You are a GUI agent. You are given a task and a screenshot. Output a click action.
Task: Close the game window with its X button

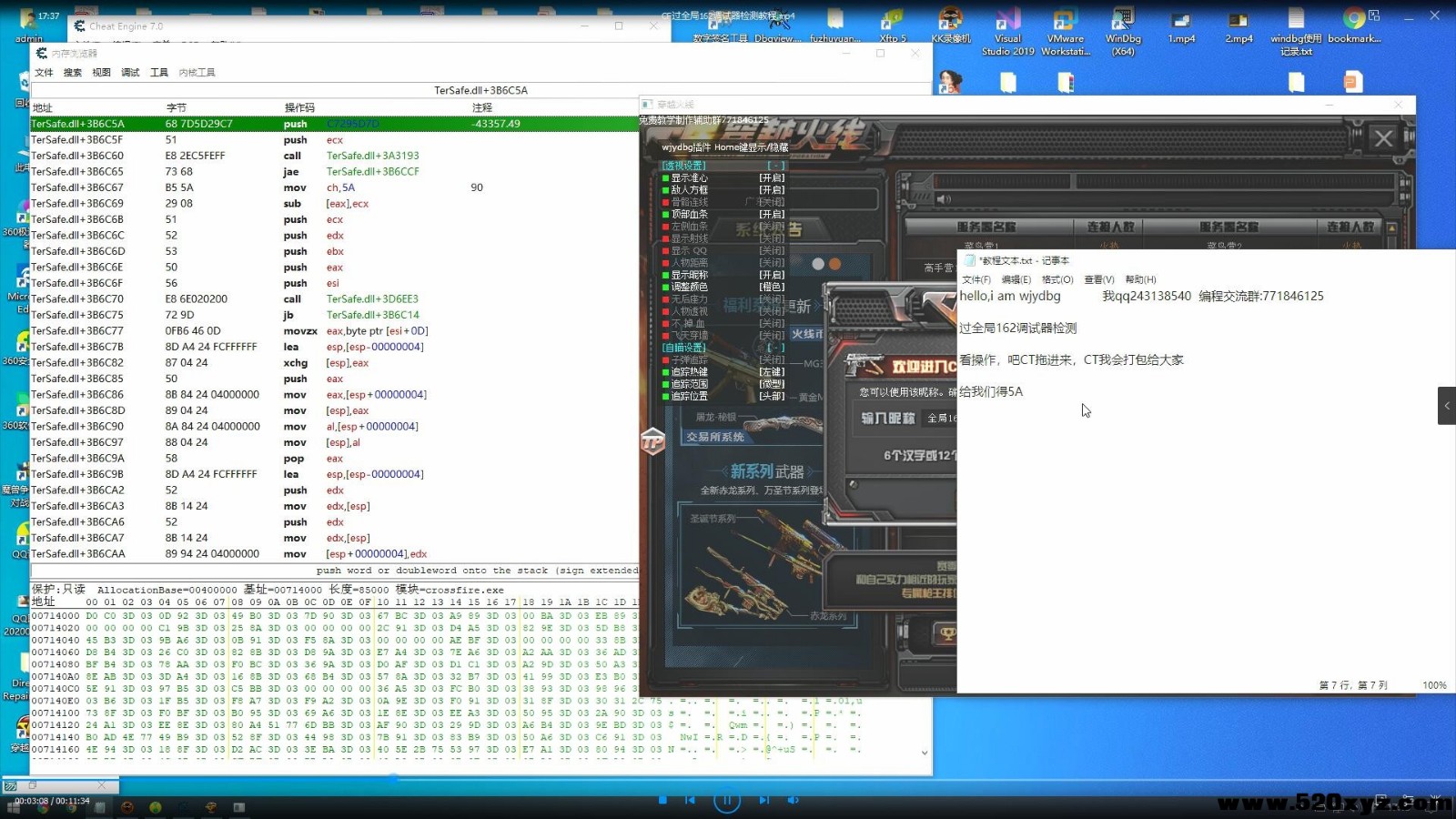[1383, 138]
